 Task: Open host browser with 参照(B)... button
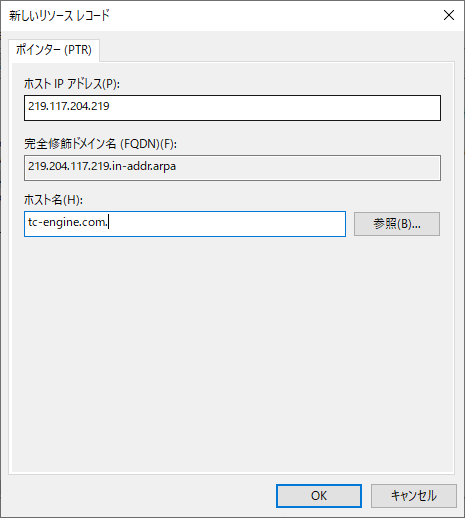397,224
